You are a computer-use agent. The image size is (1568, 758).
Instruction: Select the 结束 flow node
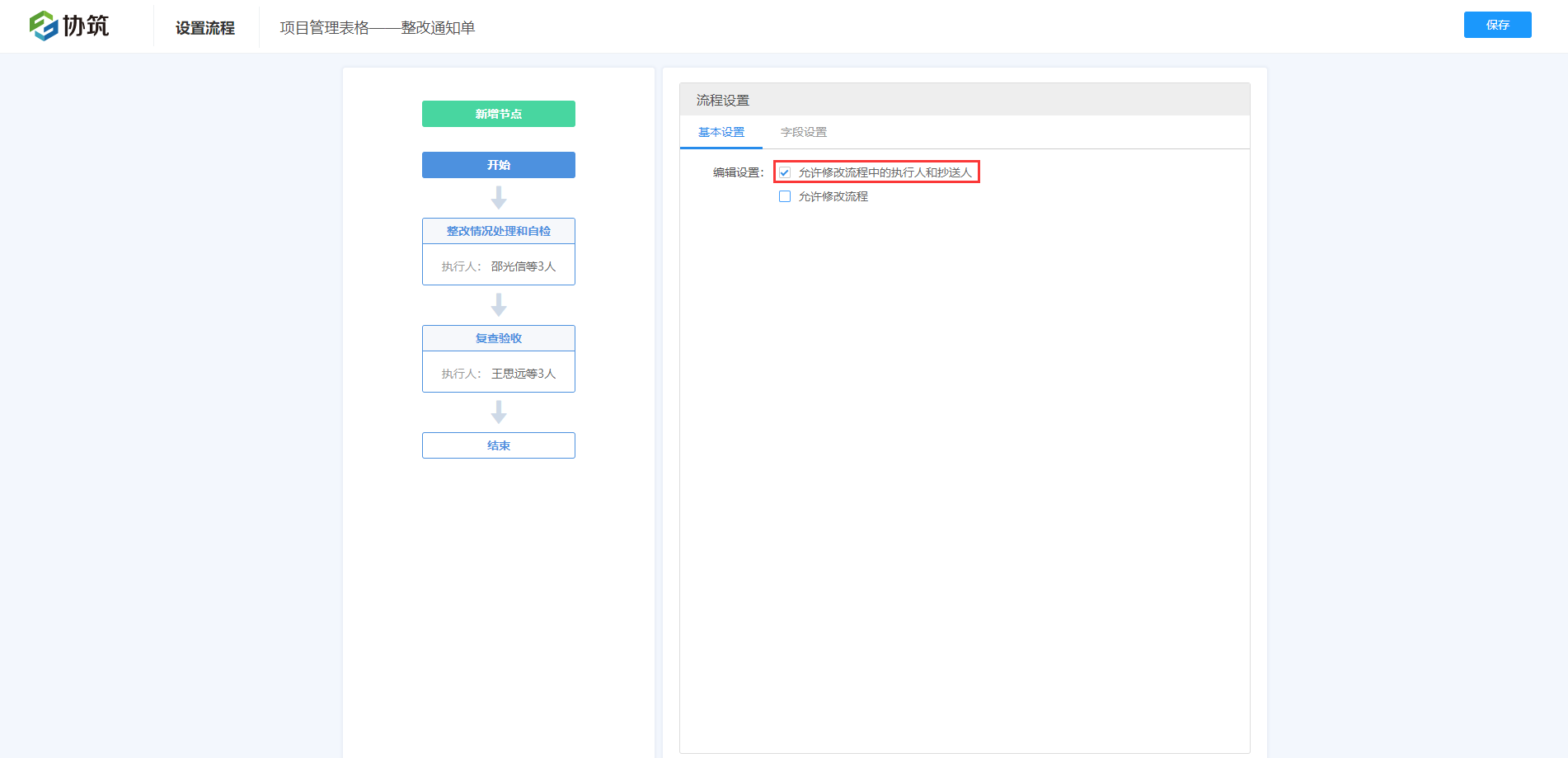coord(499,445)
